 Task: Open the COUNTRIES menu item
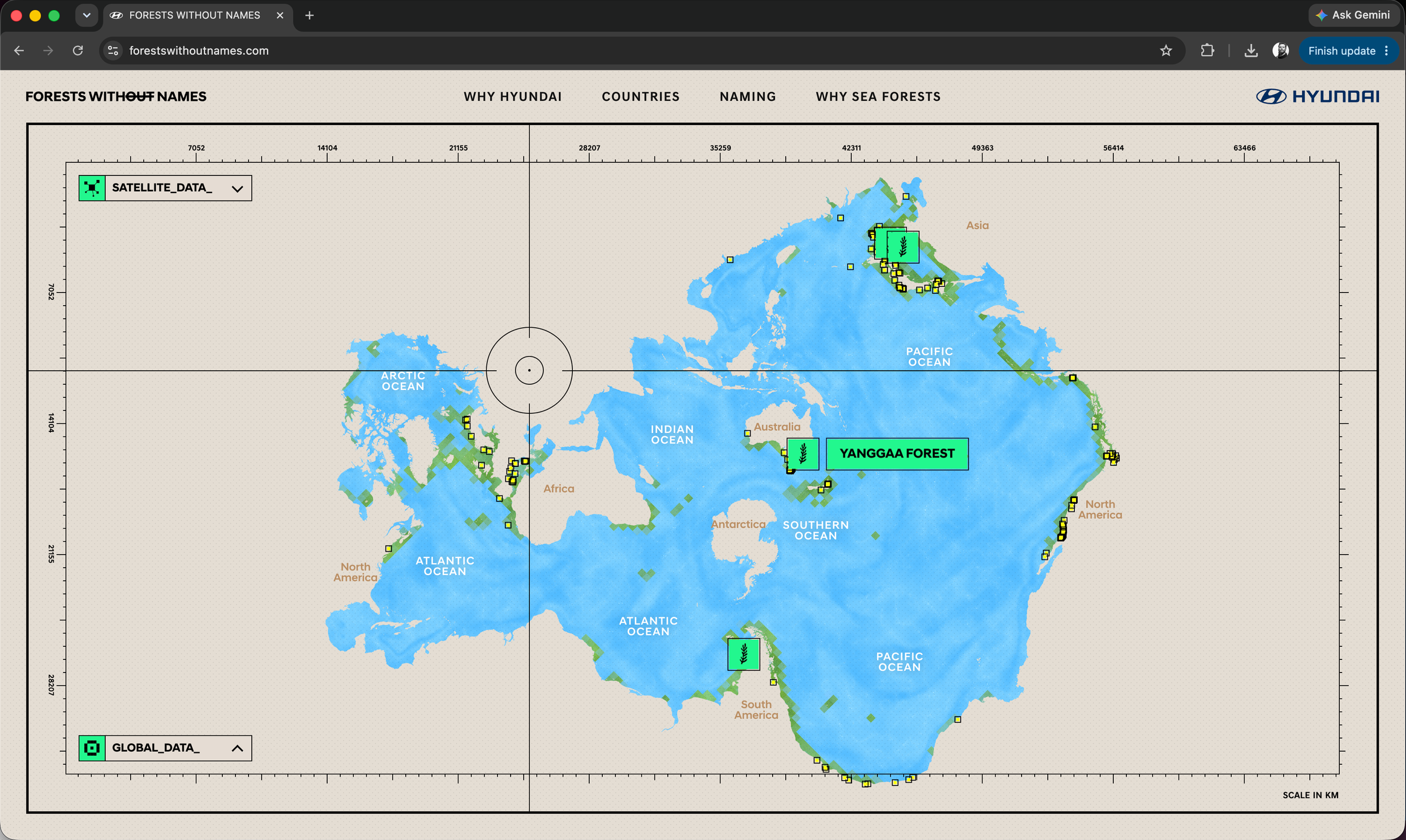tap(641, 97)
